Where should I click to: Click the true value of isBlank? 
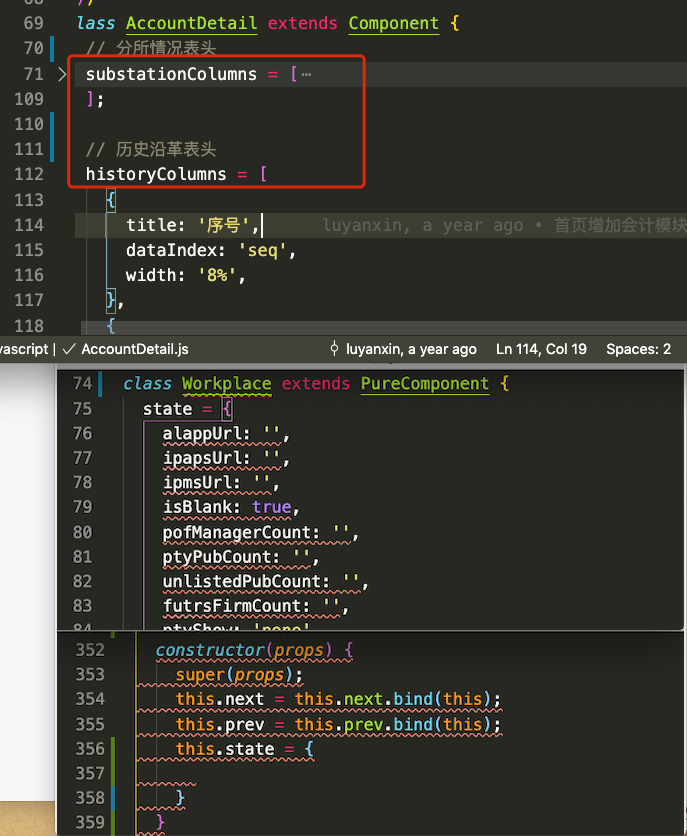[x=272, y=507]
